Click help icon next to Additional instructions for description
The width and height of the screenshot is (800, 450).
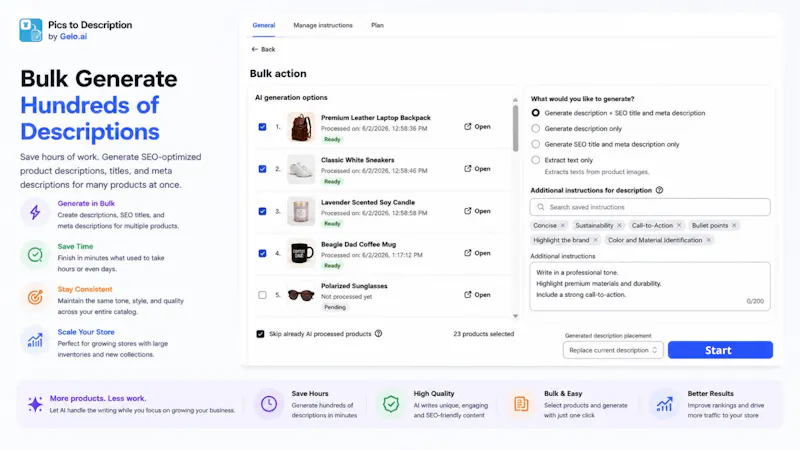click(x=659, y=190)
